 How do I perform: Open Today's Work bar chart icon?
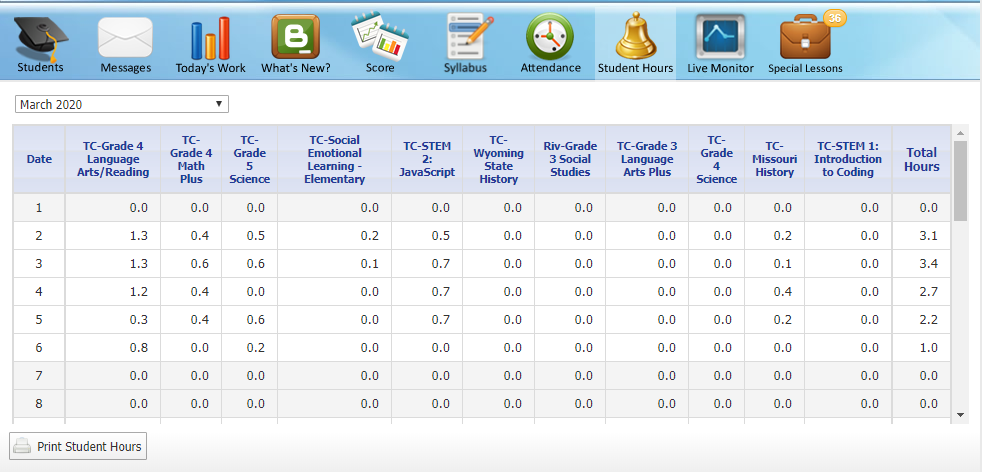[x=210, y=38]
